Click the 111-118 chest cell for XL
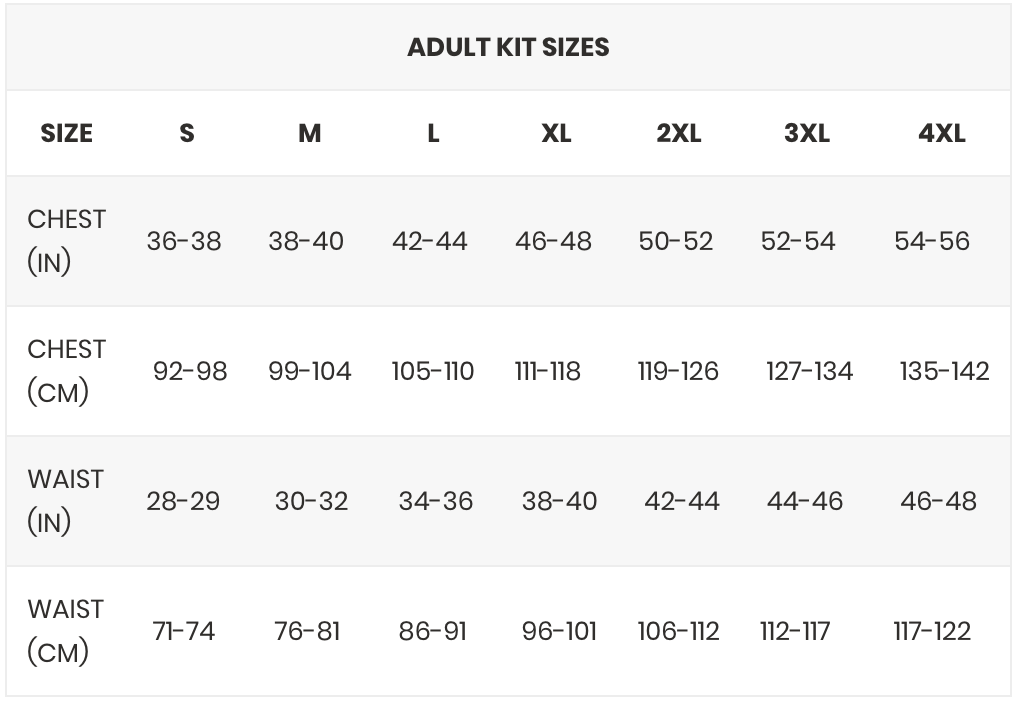 [x=547, y=371]
